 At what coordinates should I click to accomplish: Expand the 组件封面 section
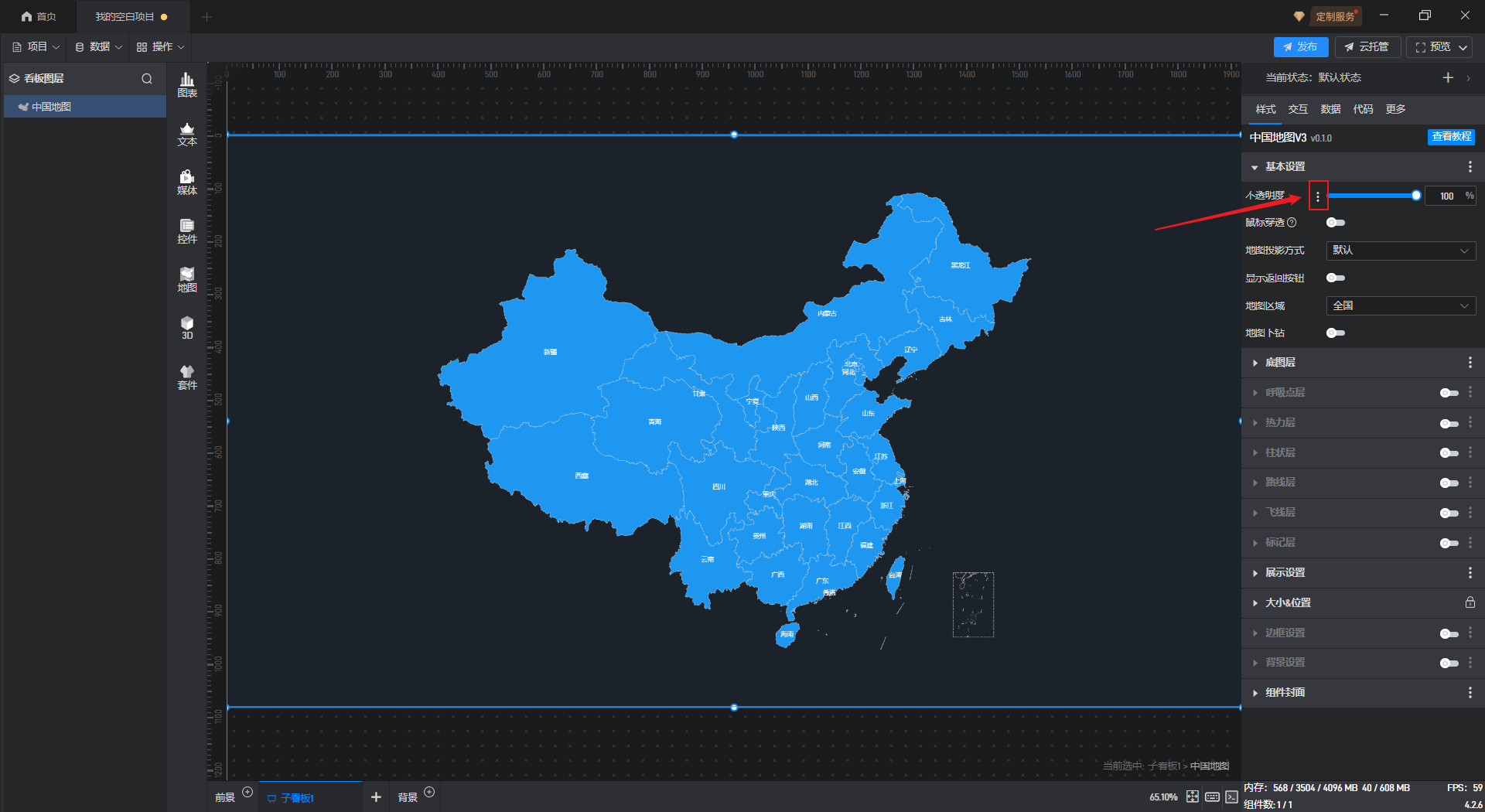[x=1255, y=693]
